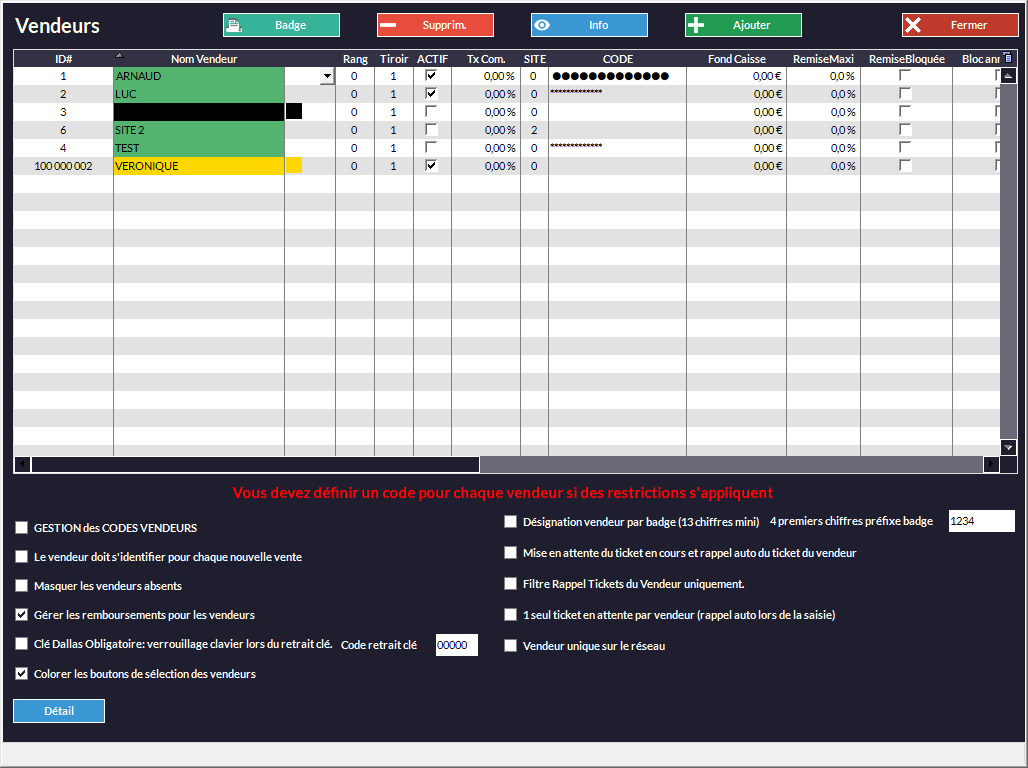This screenshot has height=768, width=1028.
Task: Enable GESTION des CODES VENDEURS
Action: [x=22, y=528]
